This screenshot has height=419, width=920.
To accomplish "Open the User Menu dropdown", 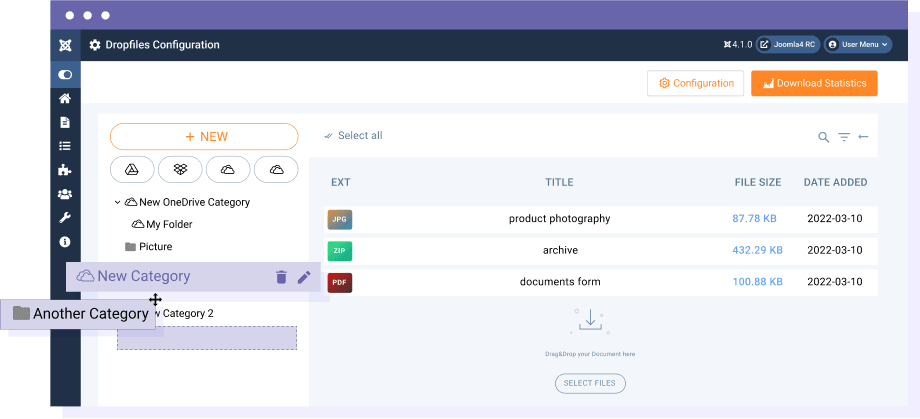I will [858, 45].
